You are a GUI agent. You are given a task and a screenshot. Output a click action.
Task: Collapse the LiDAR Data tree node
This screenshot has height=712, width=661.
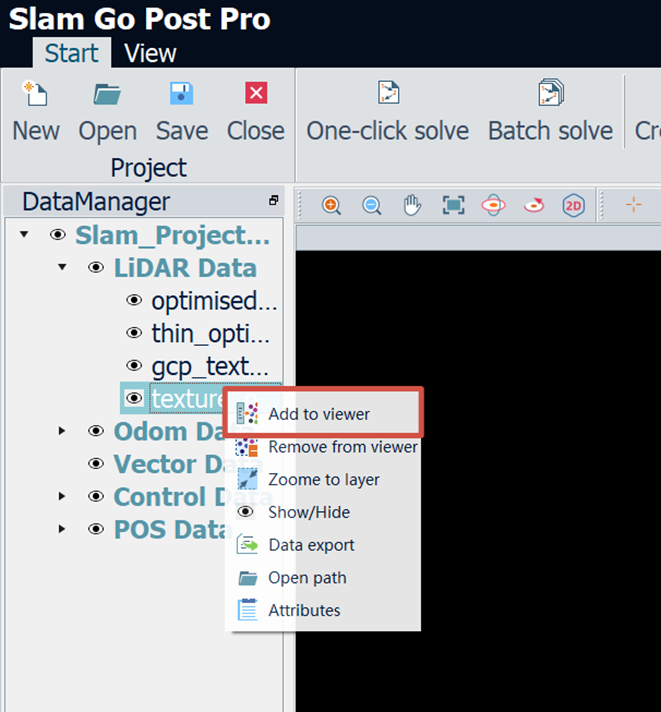[x=62, y=267]
